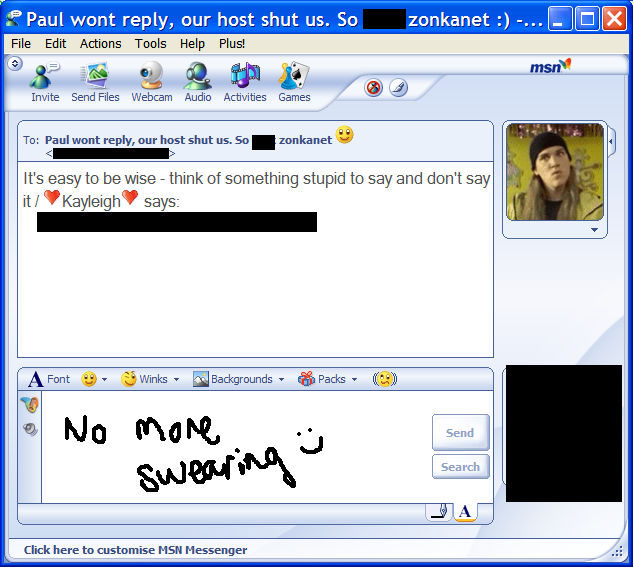Send a nudge

pyautogui.click(x=385, y=379)
